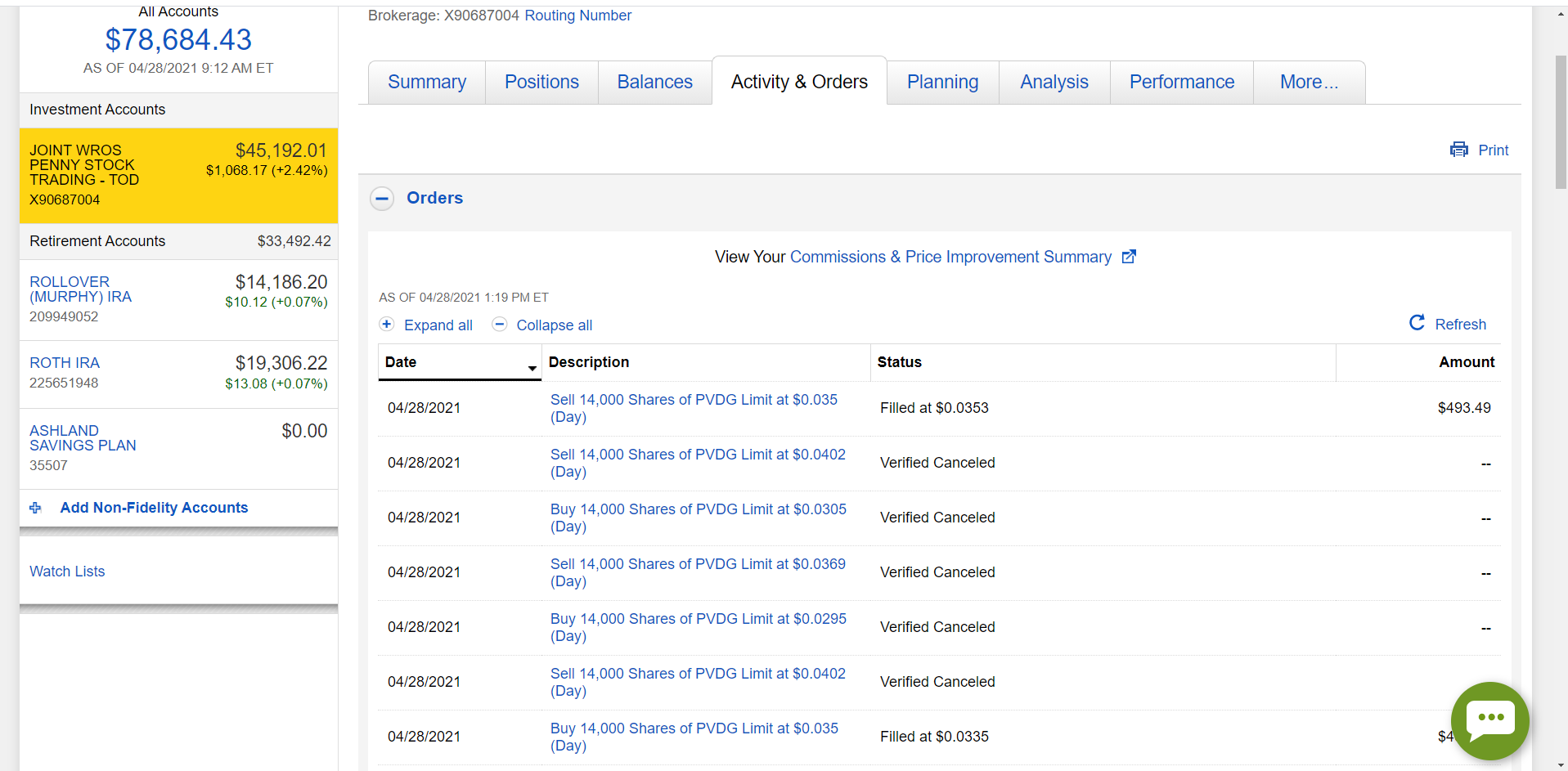Open the filled Sell PVDG order at $0.035
The image size is (1568, 771).
coord(693,400)
